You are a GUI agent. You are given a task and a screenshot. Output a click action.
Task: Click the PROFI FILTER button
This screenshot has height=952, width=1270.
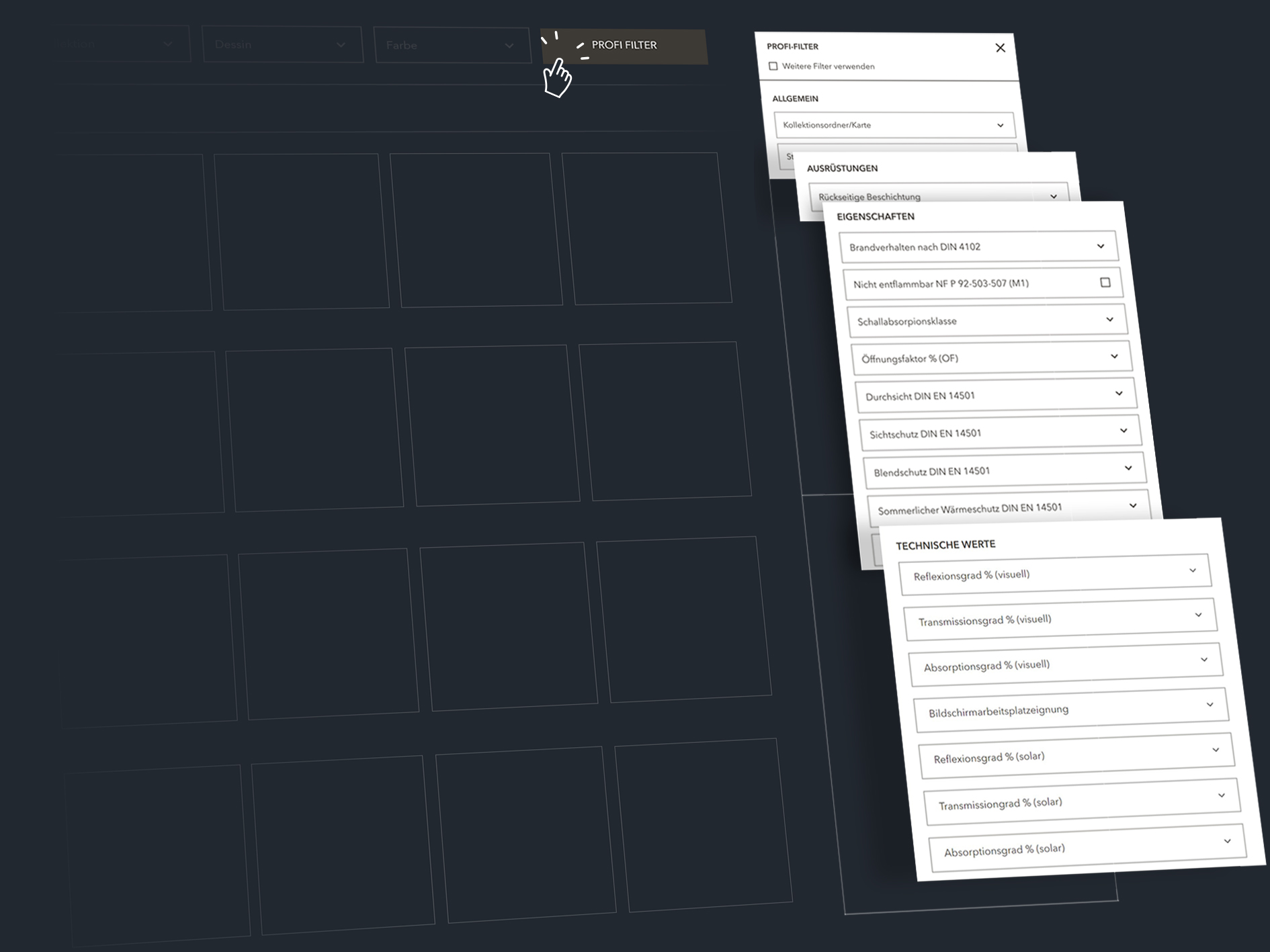click(624, 46)
